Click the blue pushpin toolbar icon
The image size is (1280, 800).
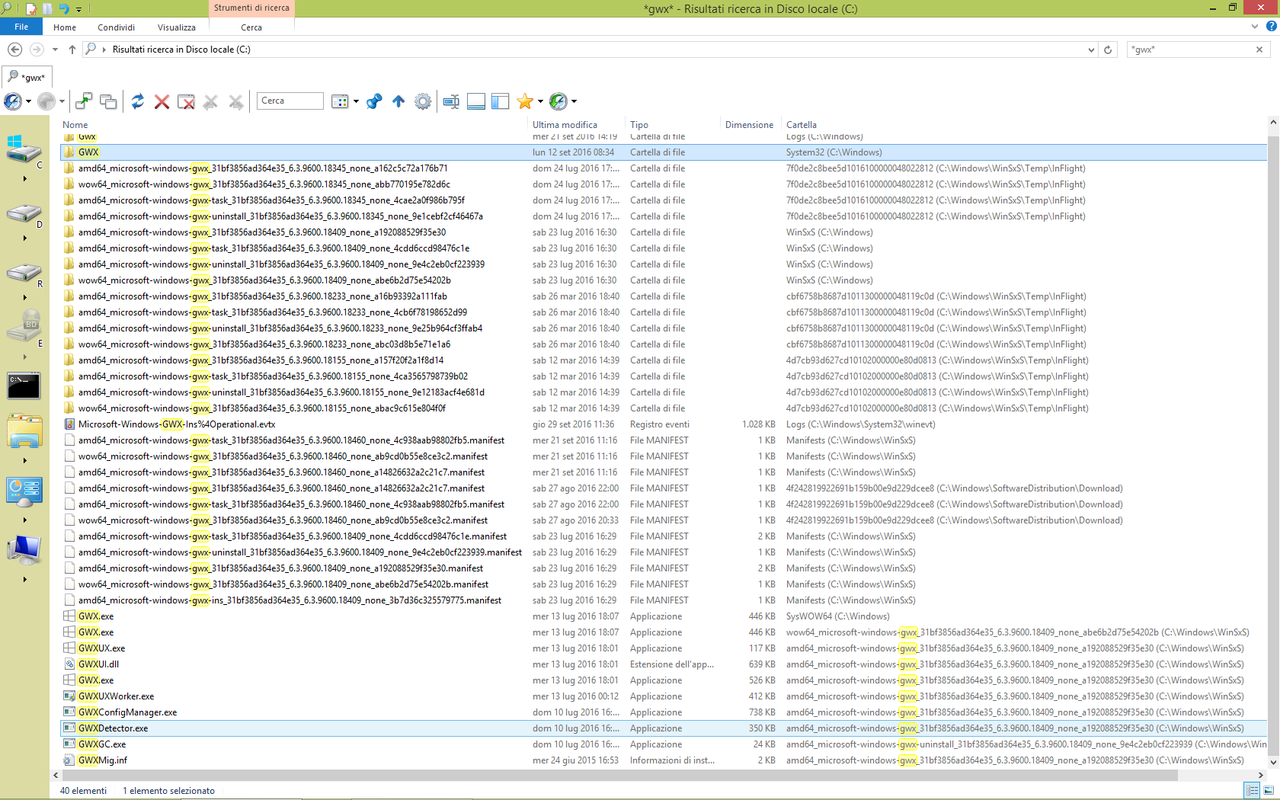point(374,101)
